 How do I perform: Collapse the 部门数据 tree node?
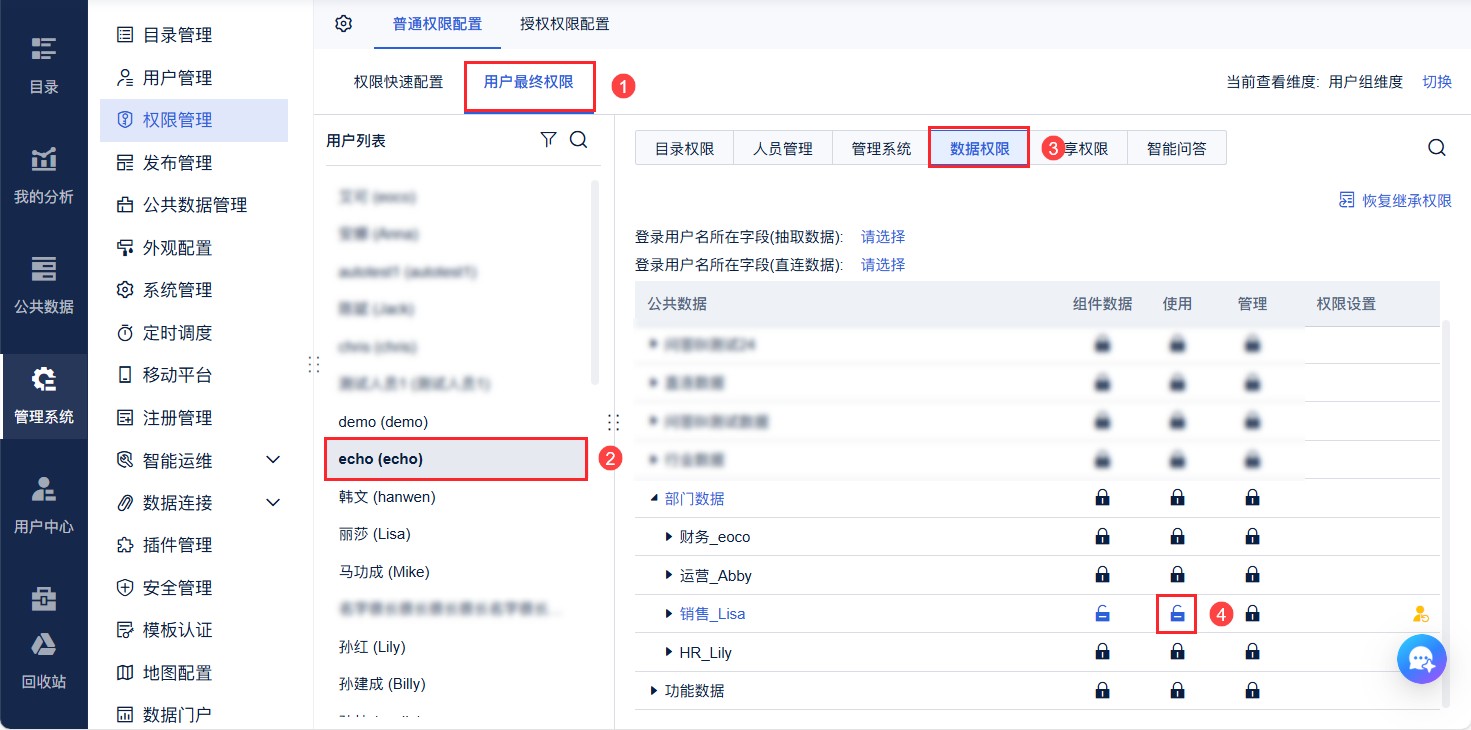[x=654, y=498]
